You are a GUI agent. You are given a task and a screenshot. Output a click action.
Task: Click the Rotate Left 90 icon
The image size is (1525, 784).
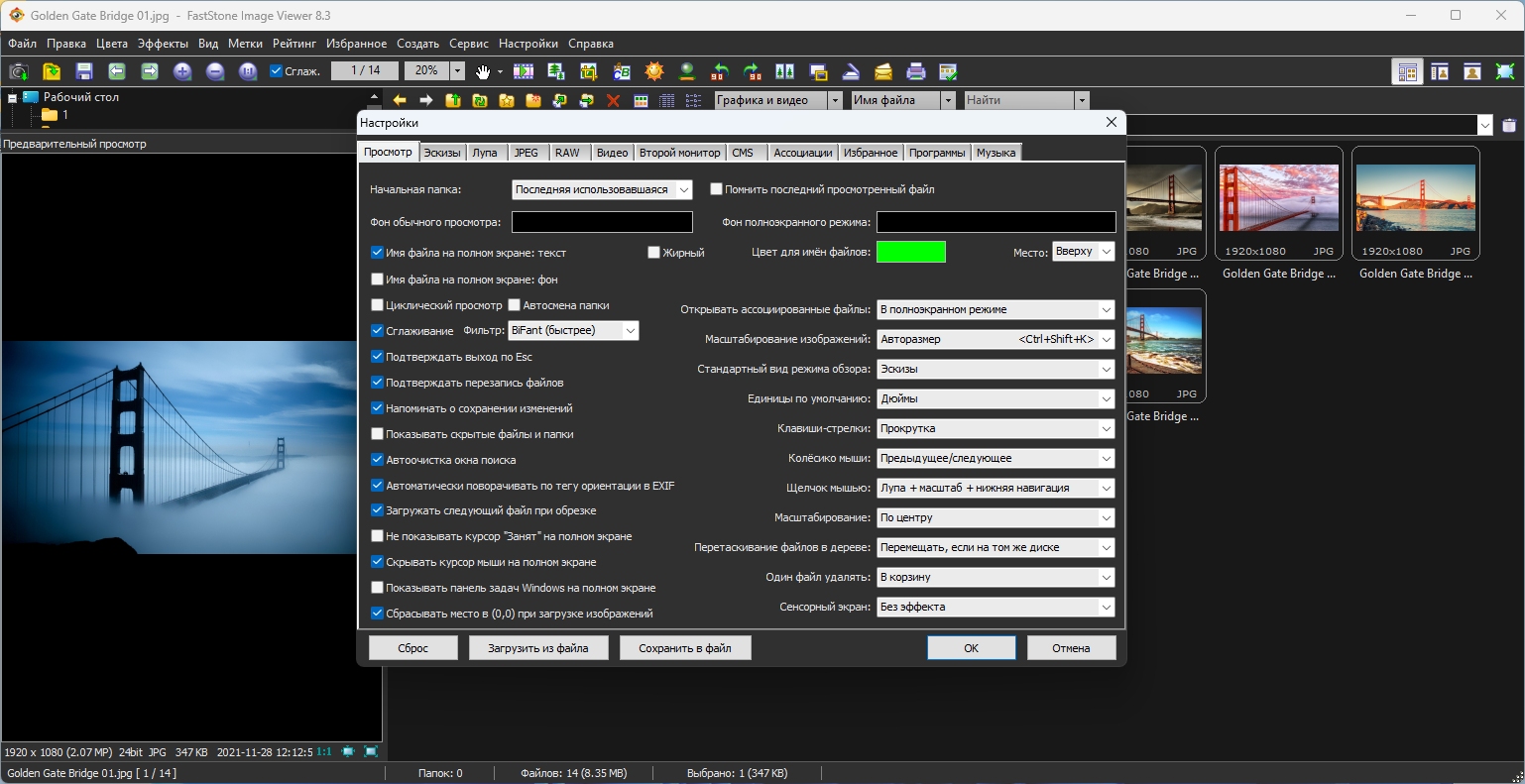tap(720, 71)
